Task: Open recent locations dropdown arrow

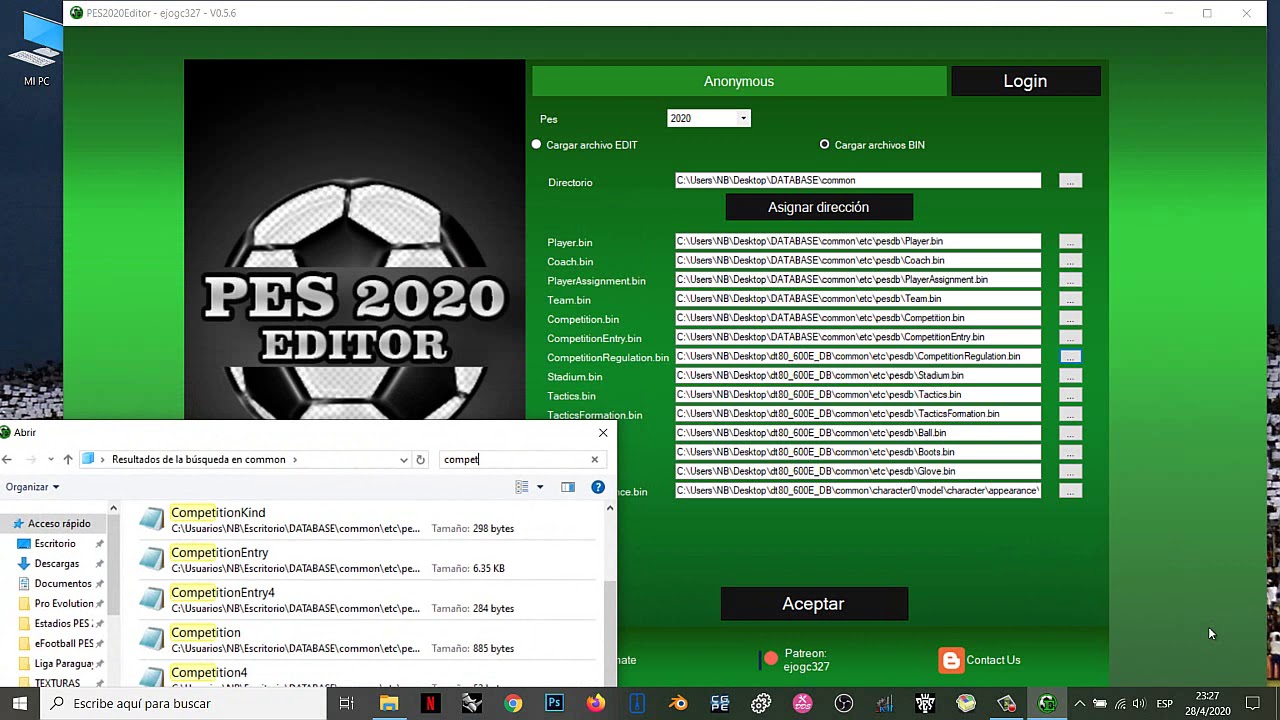Action: click(x=50, y=460)
